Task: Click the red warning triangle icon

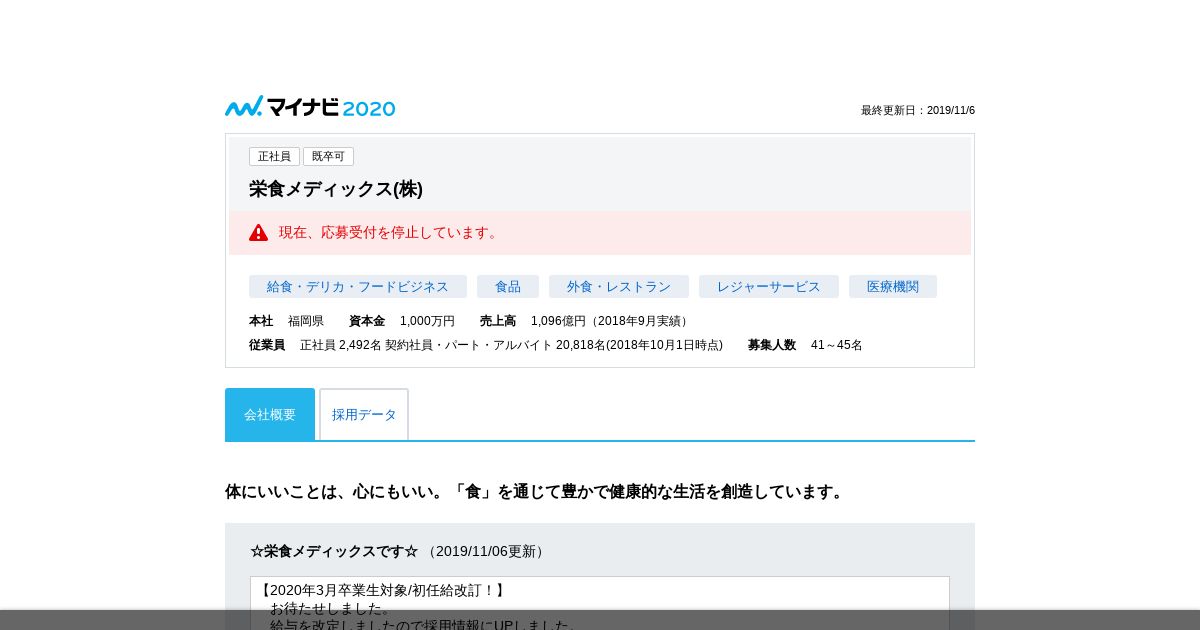Action: pos(258,232)
